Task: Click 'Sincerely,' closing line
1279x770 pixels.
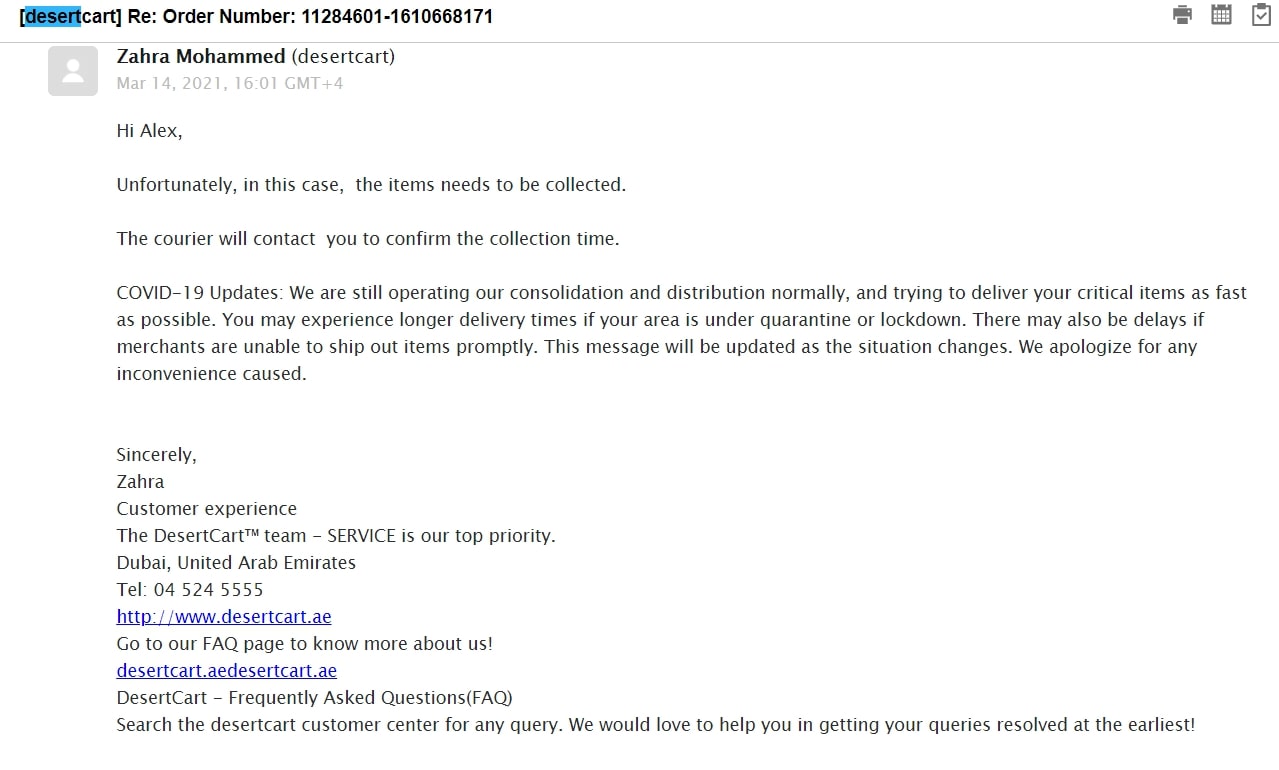Action: coord(157,455)
